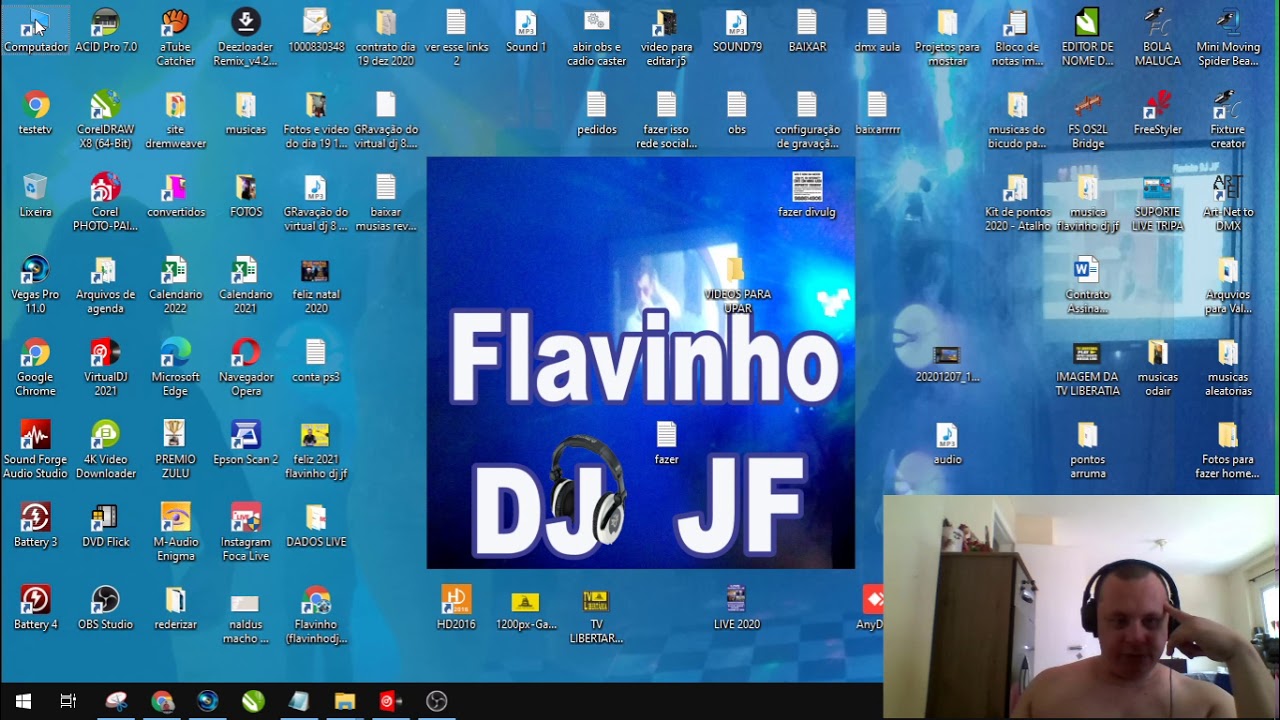
Task: Open Microsoft Edge shortcut
Action: tap(175, 367)
